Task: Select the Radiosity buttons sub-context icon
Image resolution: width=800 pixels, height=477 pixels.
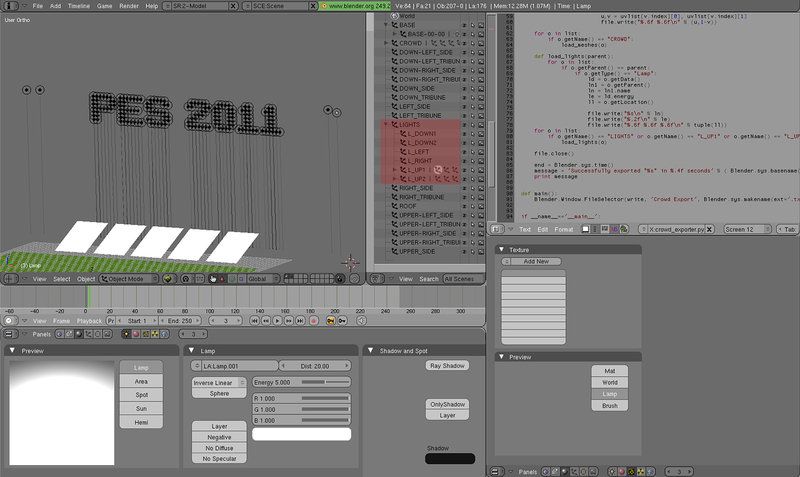Action: pos(155,334)
